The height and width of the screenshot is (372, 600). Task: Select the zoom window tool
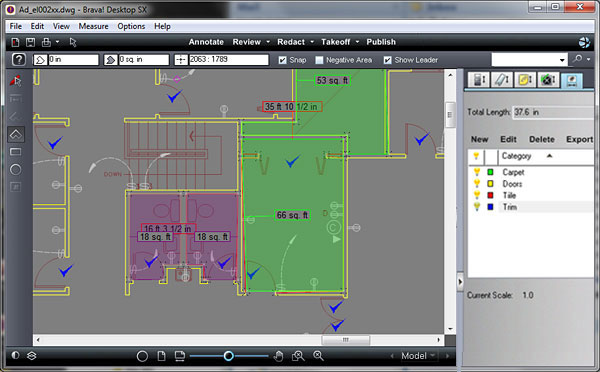point(298,356)
